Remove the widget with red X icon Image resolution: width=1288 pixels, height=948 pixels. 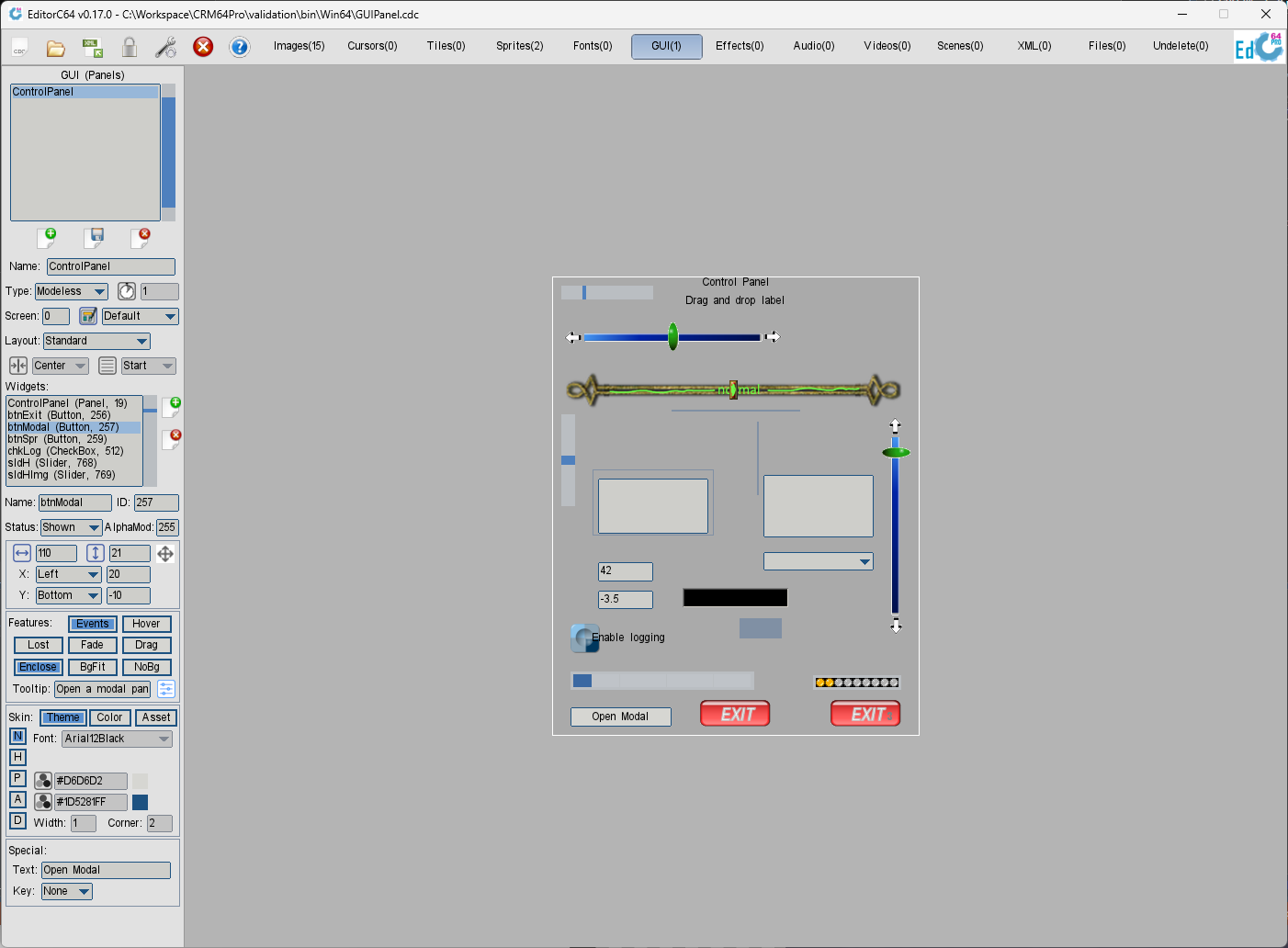point(172,439)
